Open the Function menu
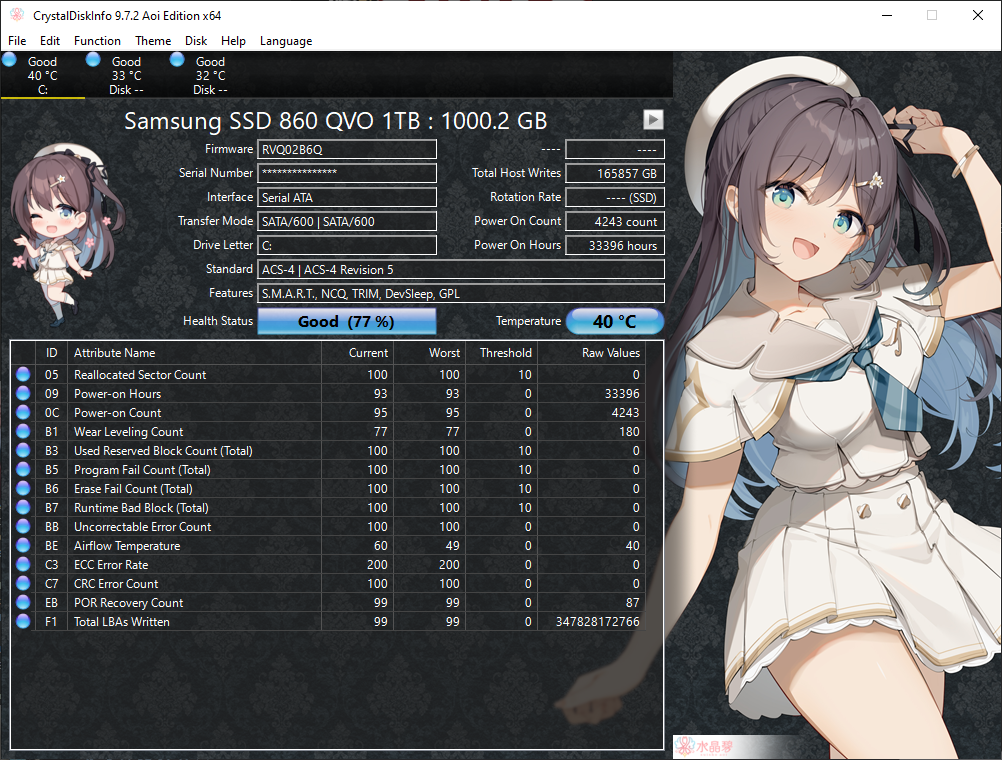The image size is (1002, 760). pos(97,41)
